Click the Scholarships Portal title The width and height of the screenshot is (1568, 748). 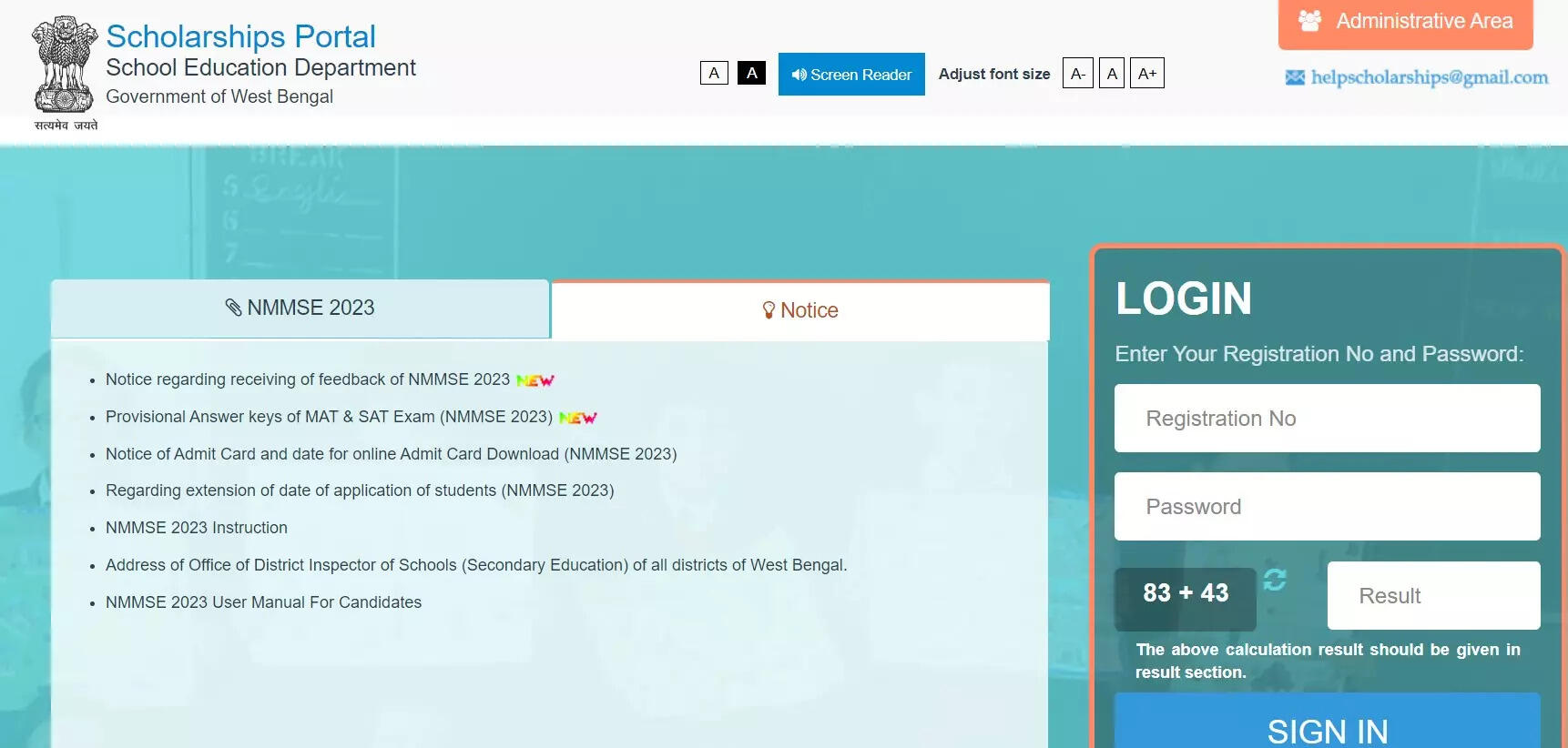[241, 36]
